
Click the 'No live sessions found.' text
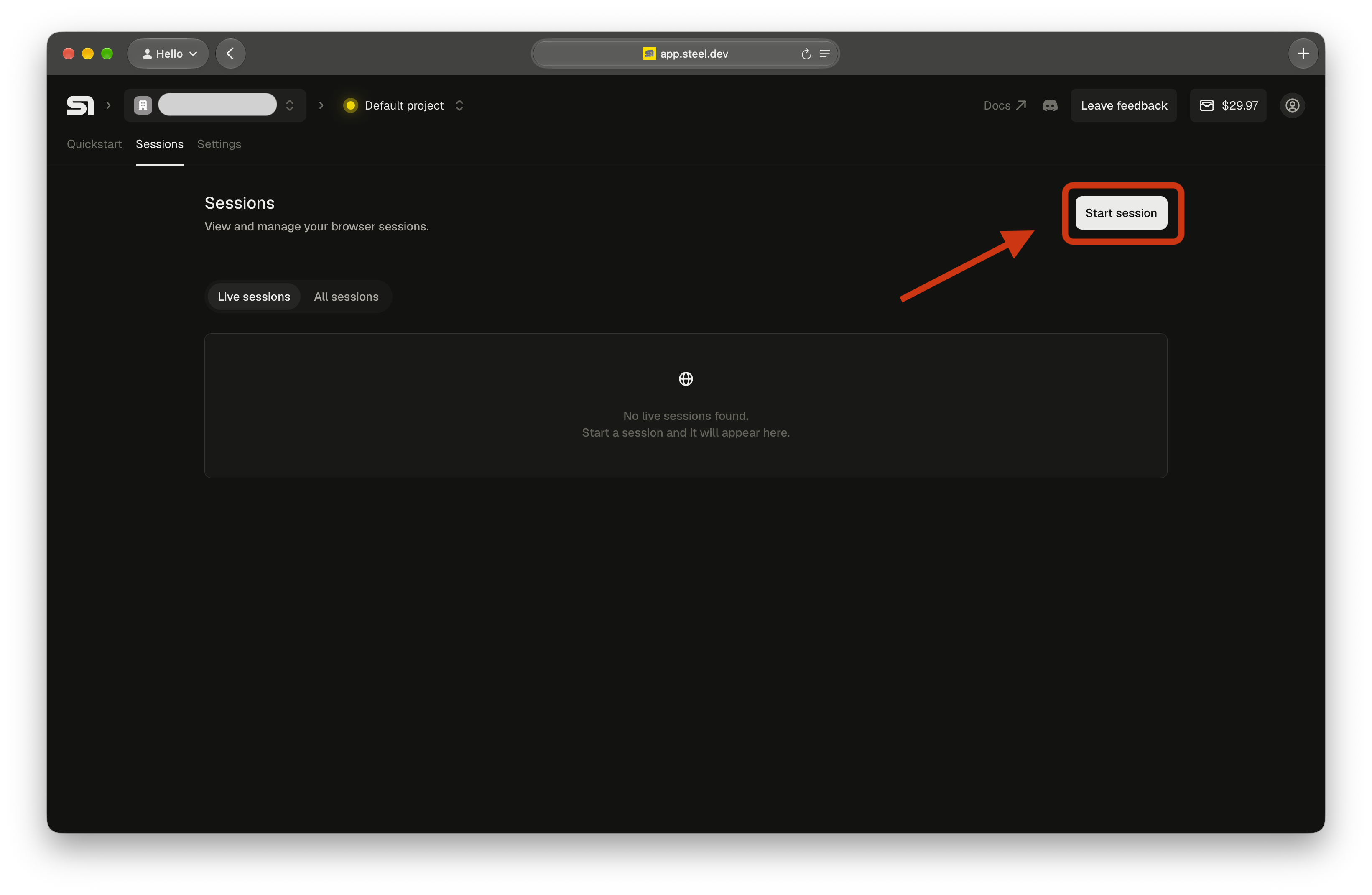click(686, 416)
